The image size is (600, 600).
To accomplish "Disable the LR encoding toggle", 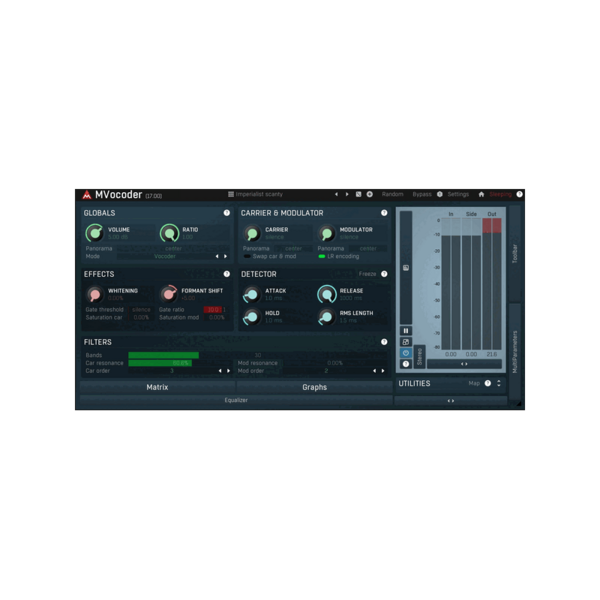I will point(322,256).
